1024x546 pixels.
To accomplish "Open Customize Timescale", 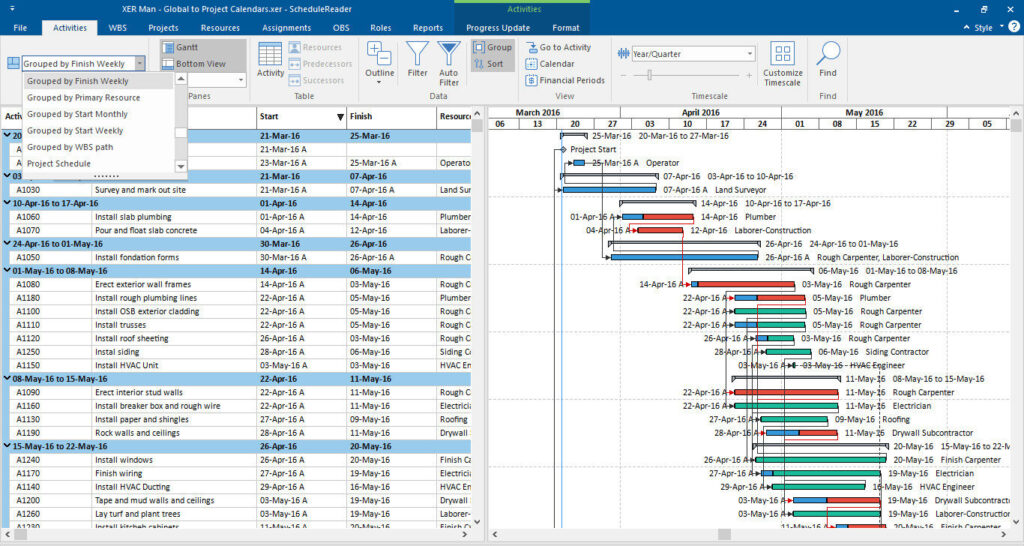I will pyautogui.click(x=782, y=64).
